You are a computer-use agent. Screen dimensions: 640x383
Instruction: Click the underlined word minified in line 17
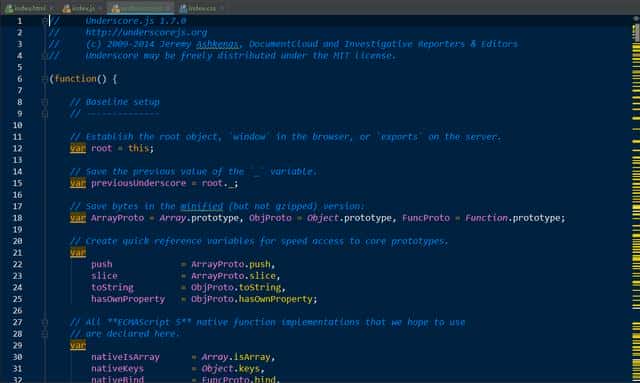(202, 206)
